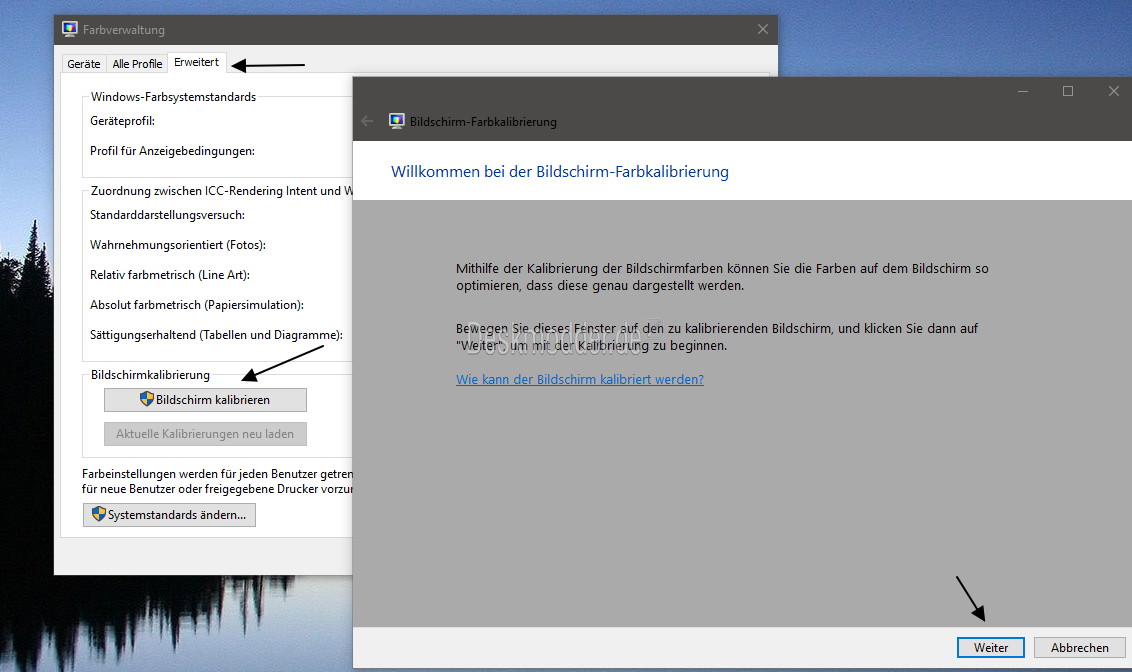
Task: Click the Windows-Farbsystemstandards group title
Action: pos(173,97)
